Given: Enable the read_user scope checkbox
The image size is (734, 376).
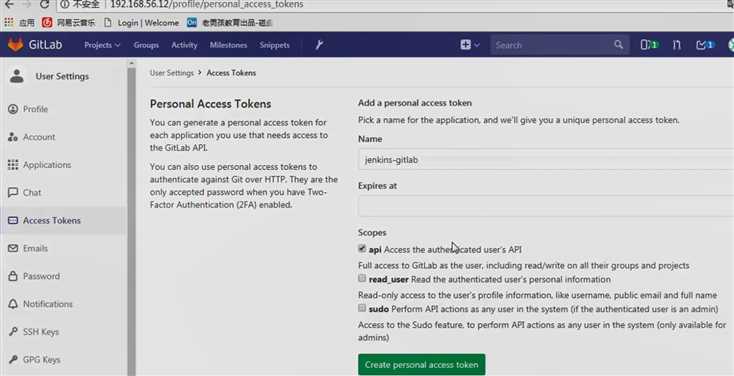Looking at the screenshot, I should click(x=362, y=278).
